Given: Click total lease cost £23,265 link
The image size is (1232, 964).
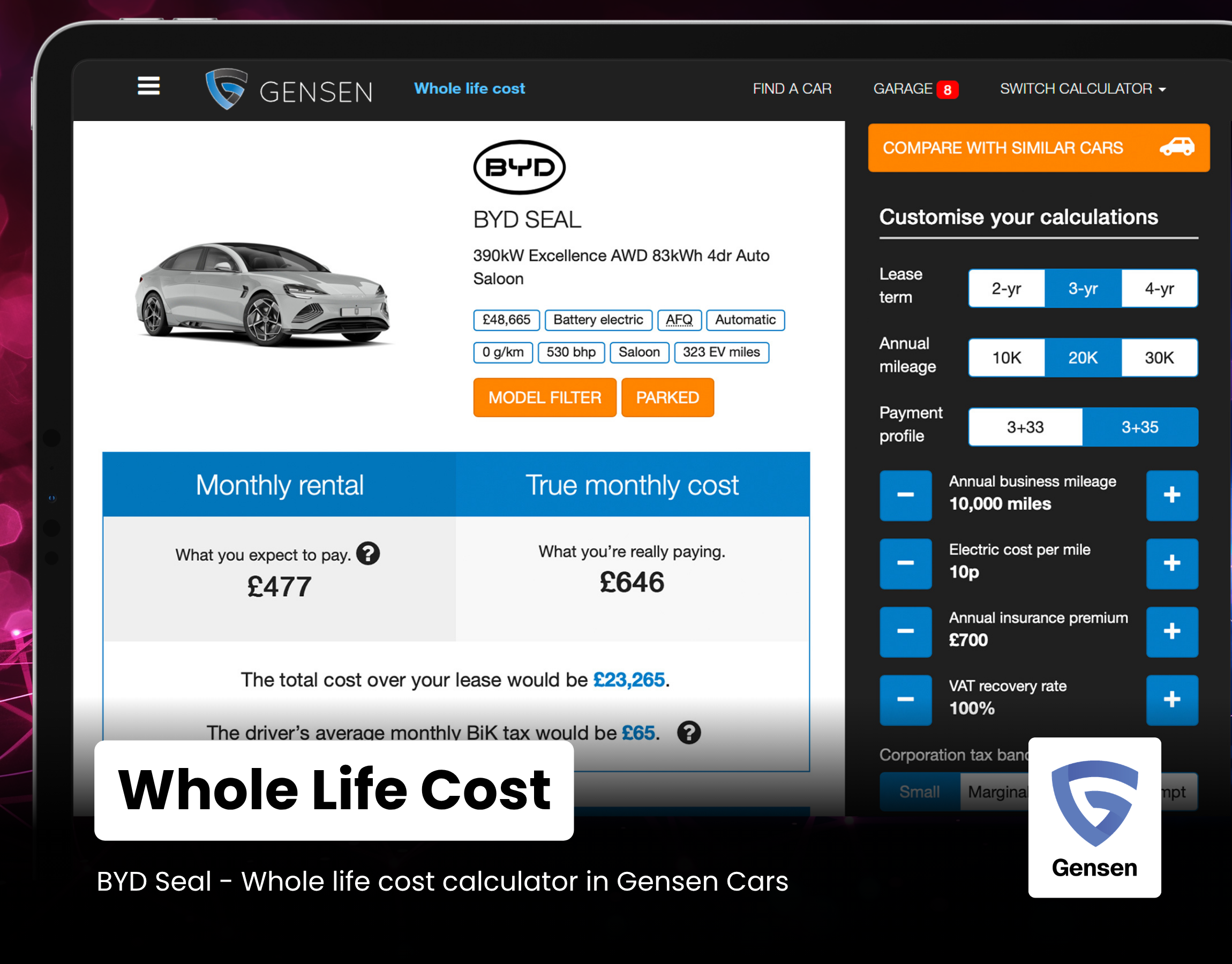Looking at the screenshot, I should coord(629,680).
